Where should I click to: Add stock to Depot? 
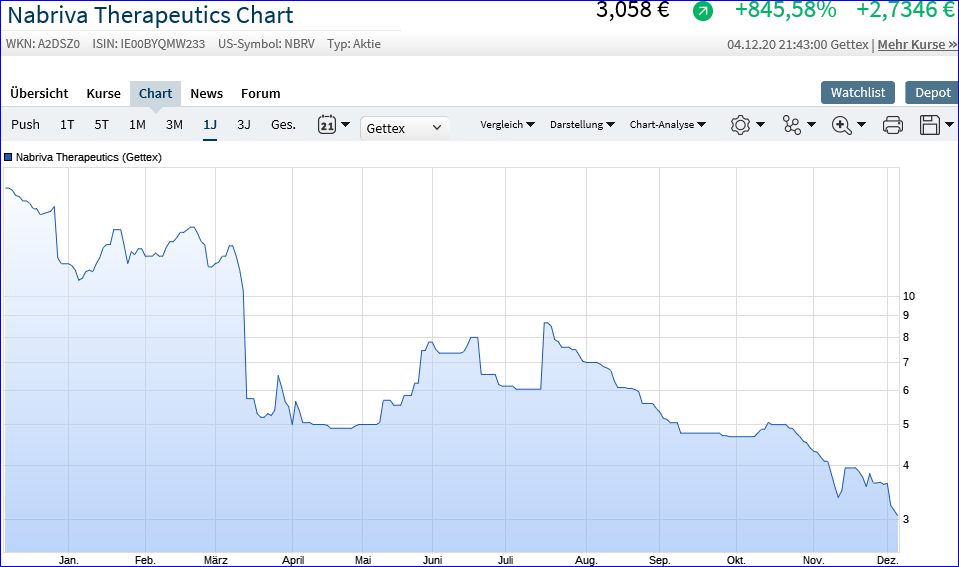(932, 92)
